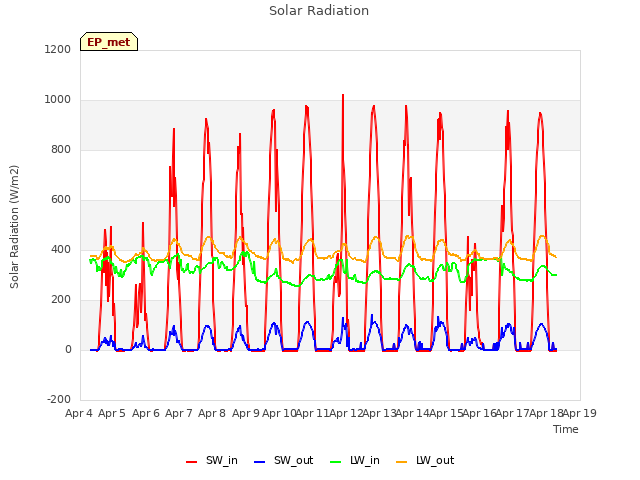Screen dimensions: 640x480
Task: Click the Apr 19 x-axis label
Action: point(580,413)
